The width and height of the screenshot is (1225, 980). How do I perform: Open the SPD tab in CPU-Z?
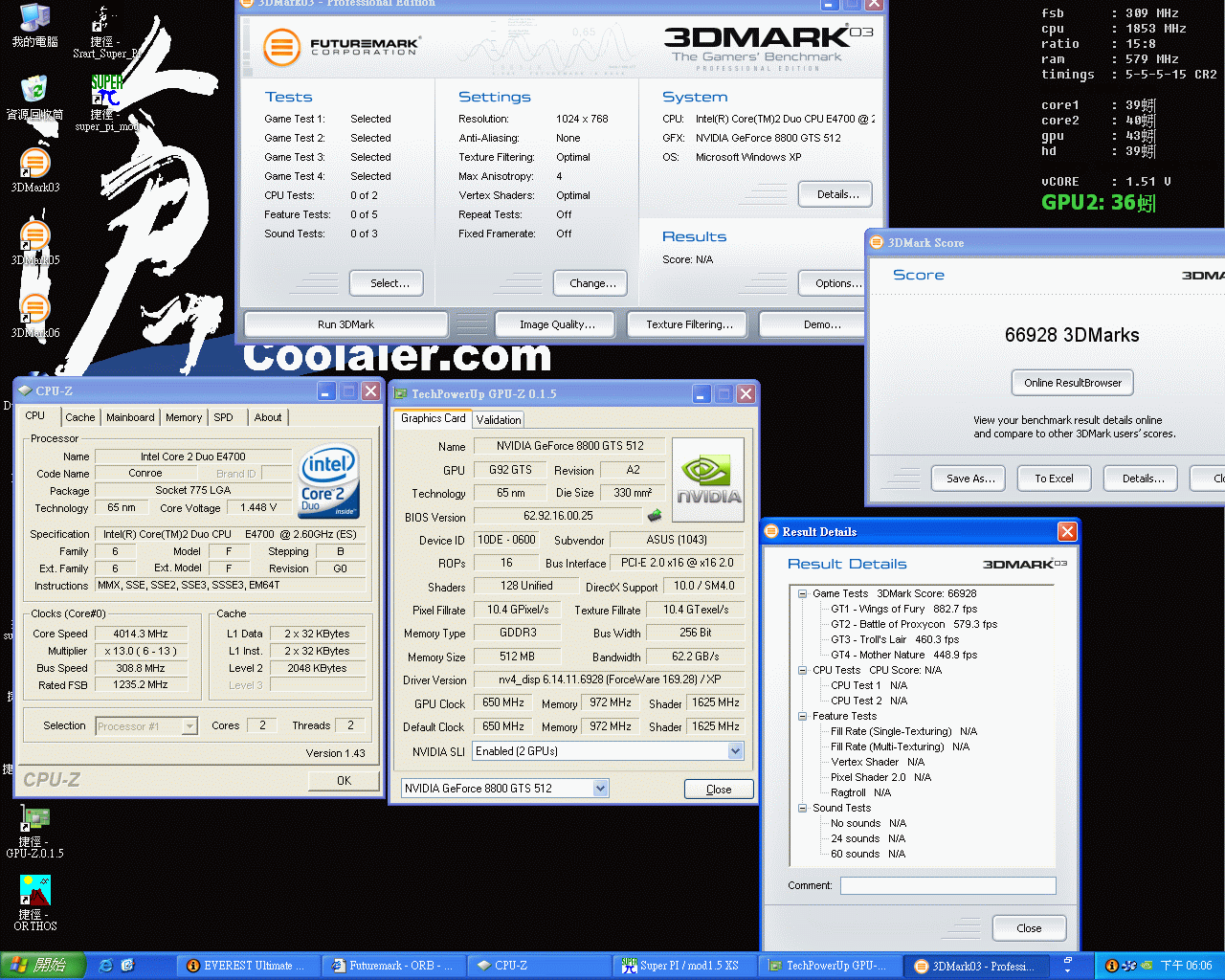tap(223, 417)
